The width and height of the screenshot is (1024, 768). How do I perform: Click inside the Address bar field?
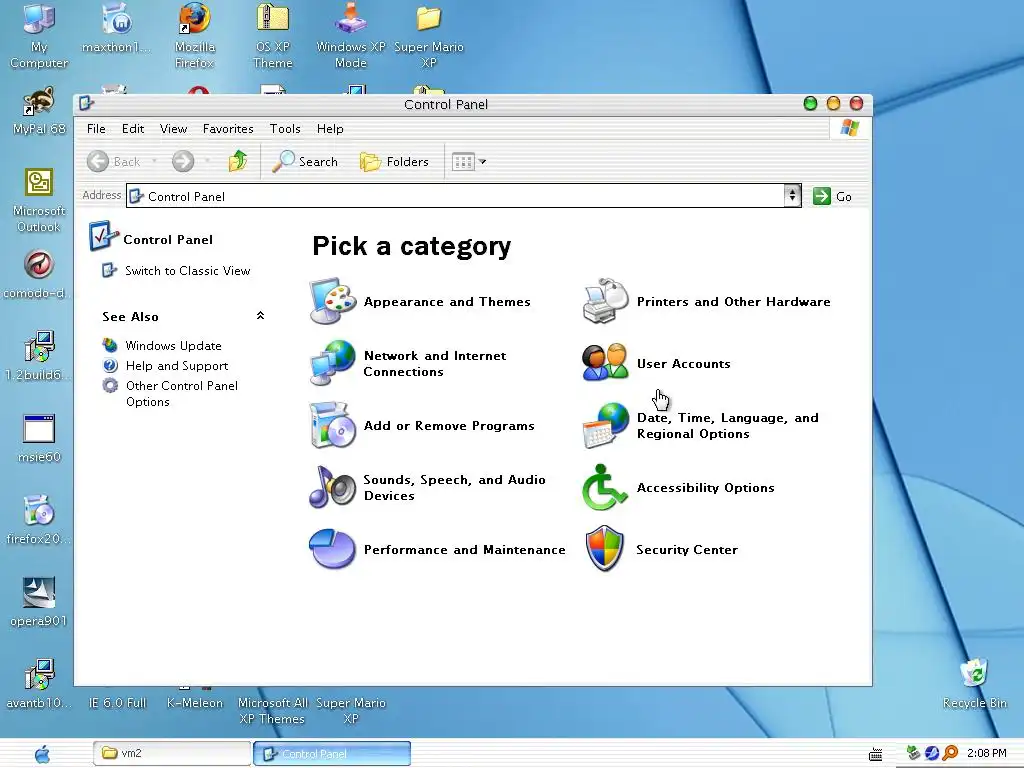click(456, 196)
